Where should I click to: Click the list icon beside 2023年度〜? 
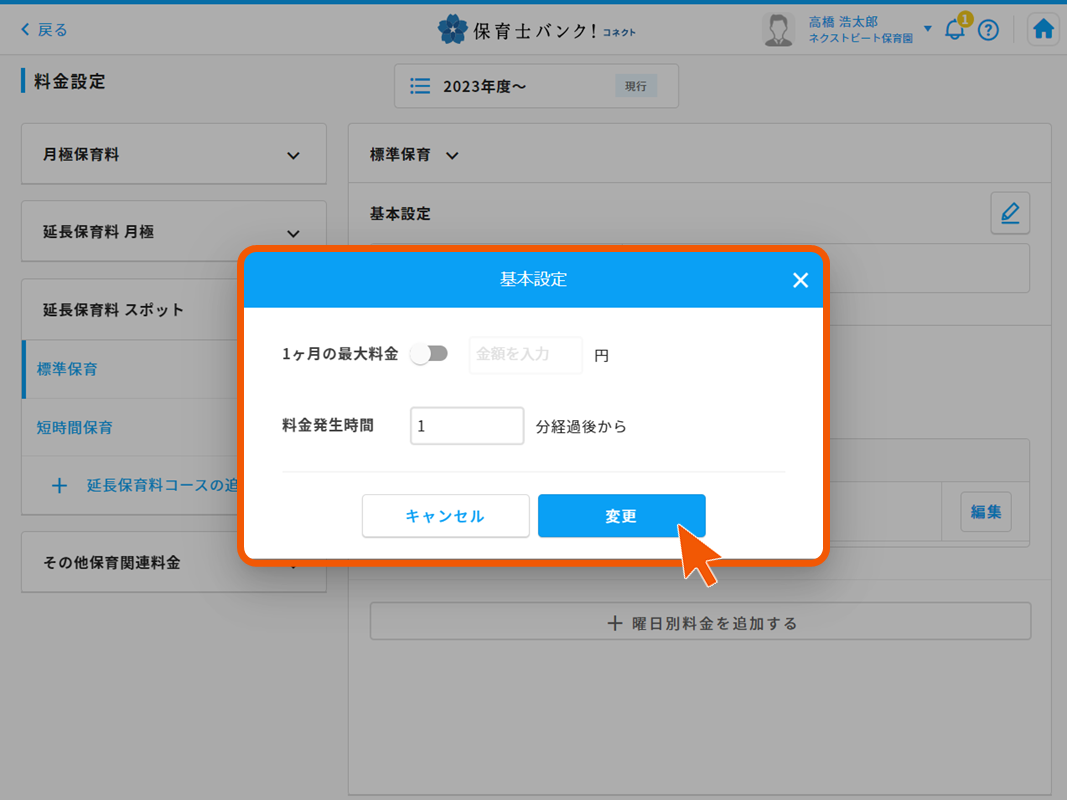(x=419, y=86)
